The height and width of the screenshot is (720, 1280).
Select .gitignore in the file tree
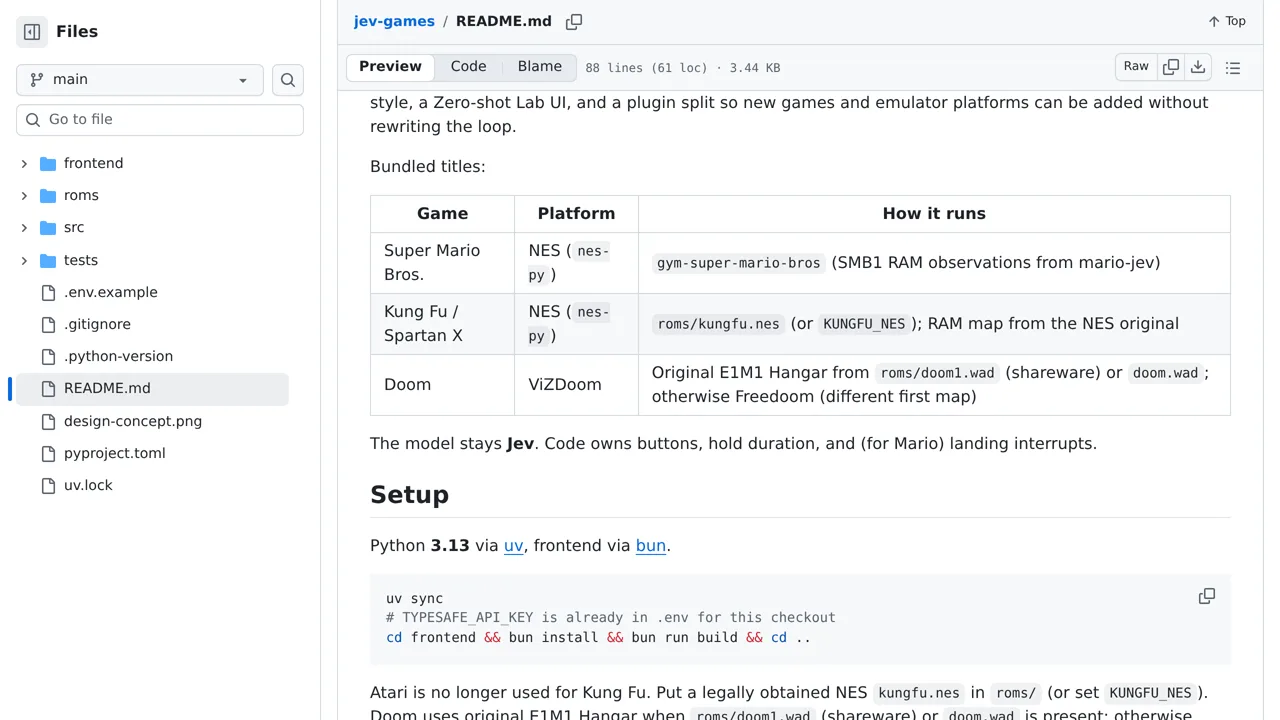tap(97, 324)
